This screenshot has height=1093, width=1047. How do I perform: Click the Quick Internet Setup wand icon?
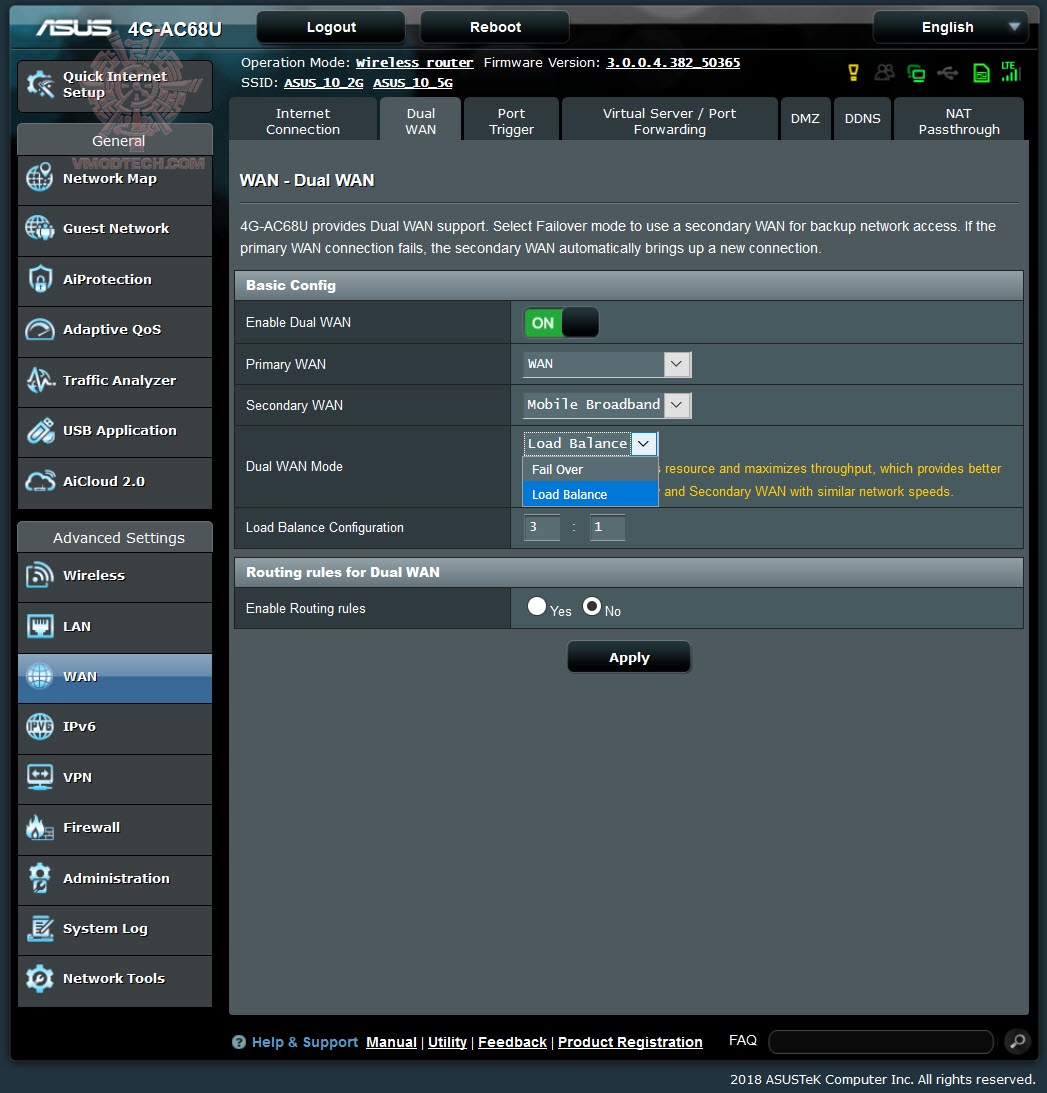pos(40,85)
